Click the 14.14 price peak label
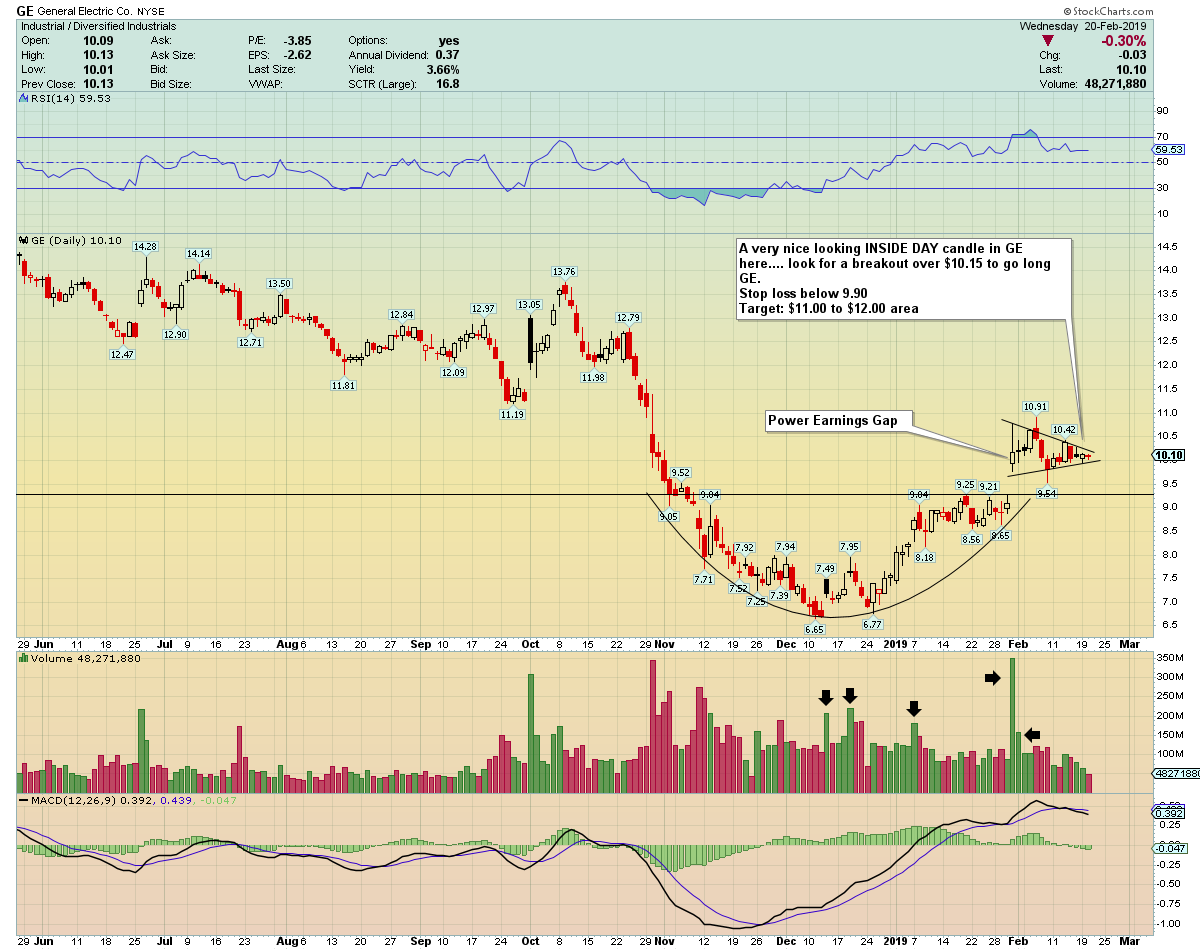Screen dimensions: 1200x950 (x=198, y=254)
